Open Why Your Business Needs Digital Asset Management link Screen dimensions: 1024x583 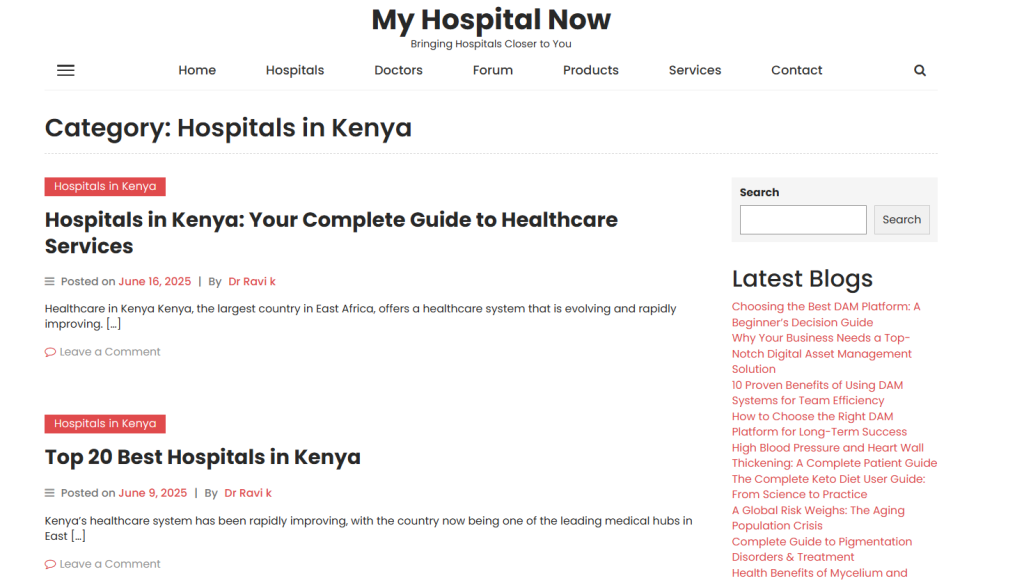822,354
